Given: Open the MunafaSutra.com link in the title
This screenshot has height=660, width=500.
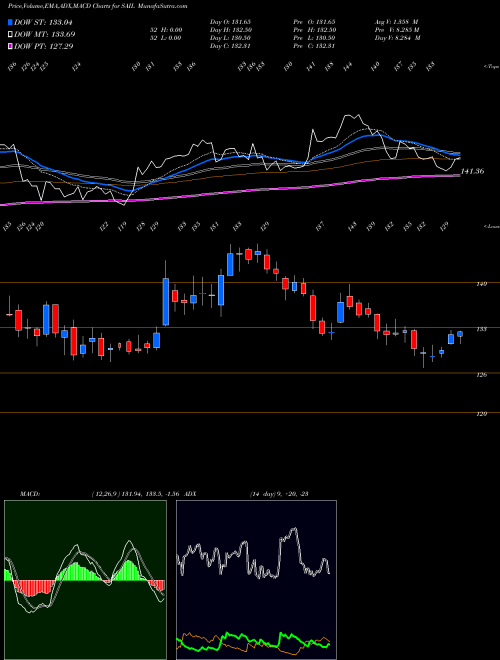Looking at the screenshot, I should tap(163, 6).
